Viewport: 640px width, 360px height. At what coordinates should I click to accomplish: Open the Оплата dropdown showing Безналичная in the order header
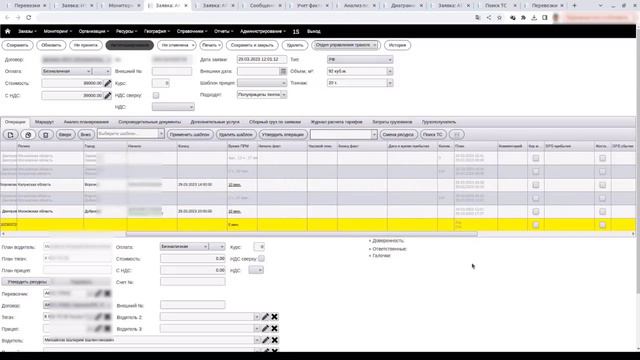67,71
